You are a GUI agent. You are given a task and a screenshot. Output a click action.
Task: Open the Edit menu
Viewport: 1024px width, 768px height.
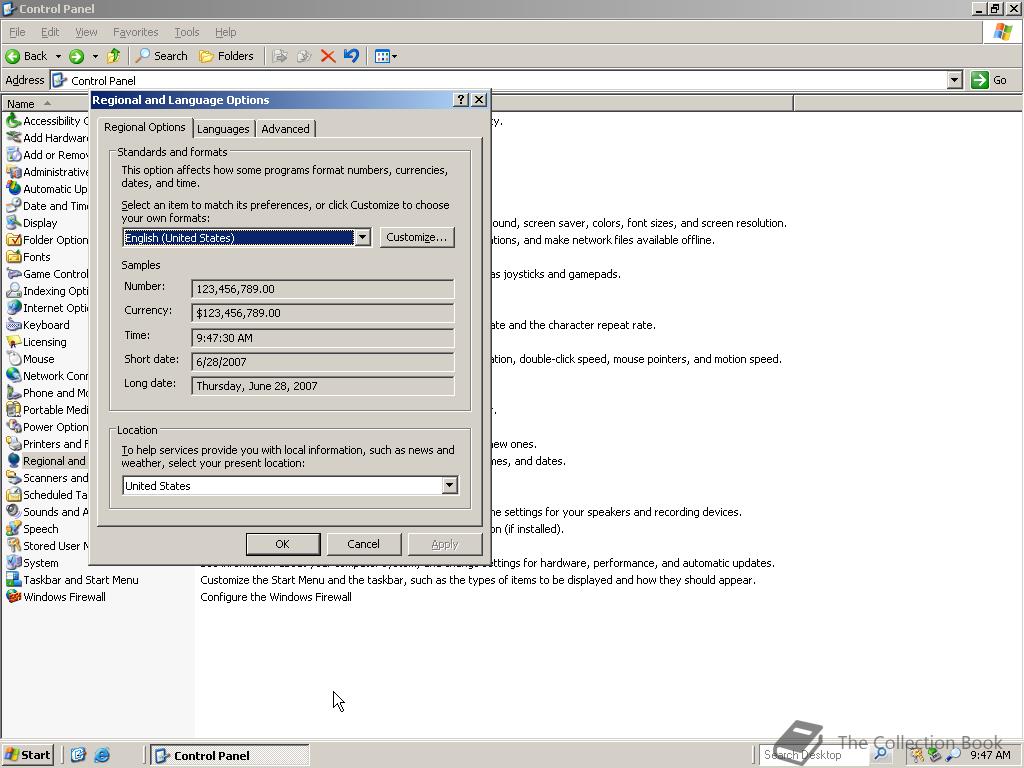[x=50, y=32]
